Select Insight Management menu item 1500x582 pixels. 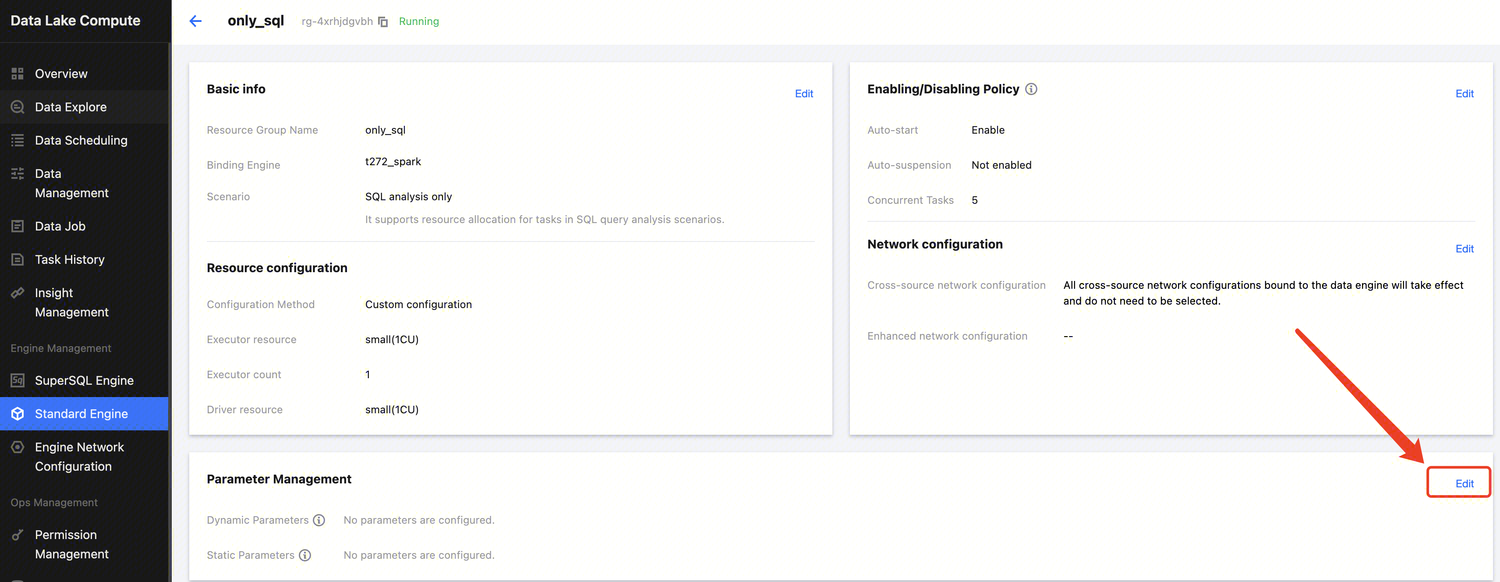[71, 302]
